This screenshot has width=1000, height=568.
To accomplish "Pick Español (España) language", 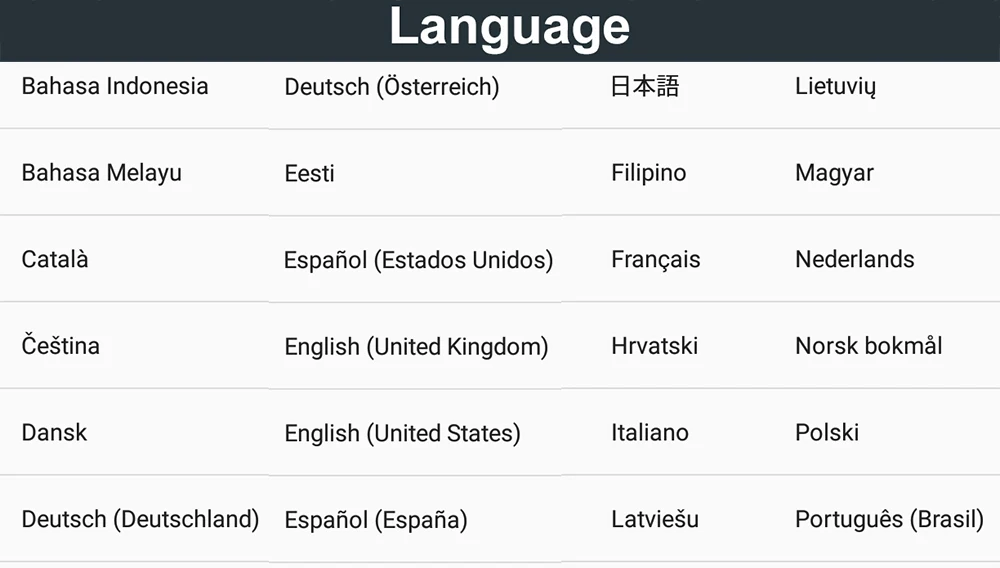I will pos(376,520).
